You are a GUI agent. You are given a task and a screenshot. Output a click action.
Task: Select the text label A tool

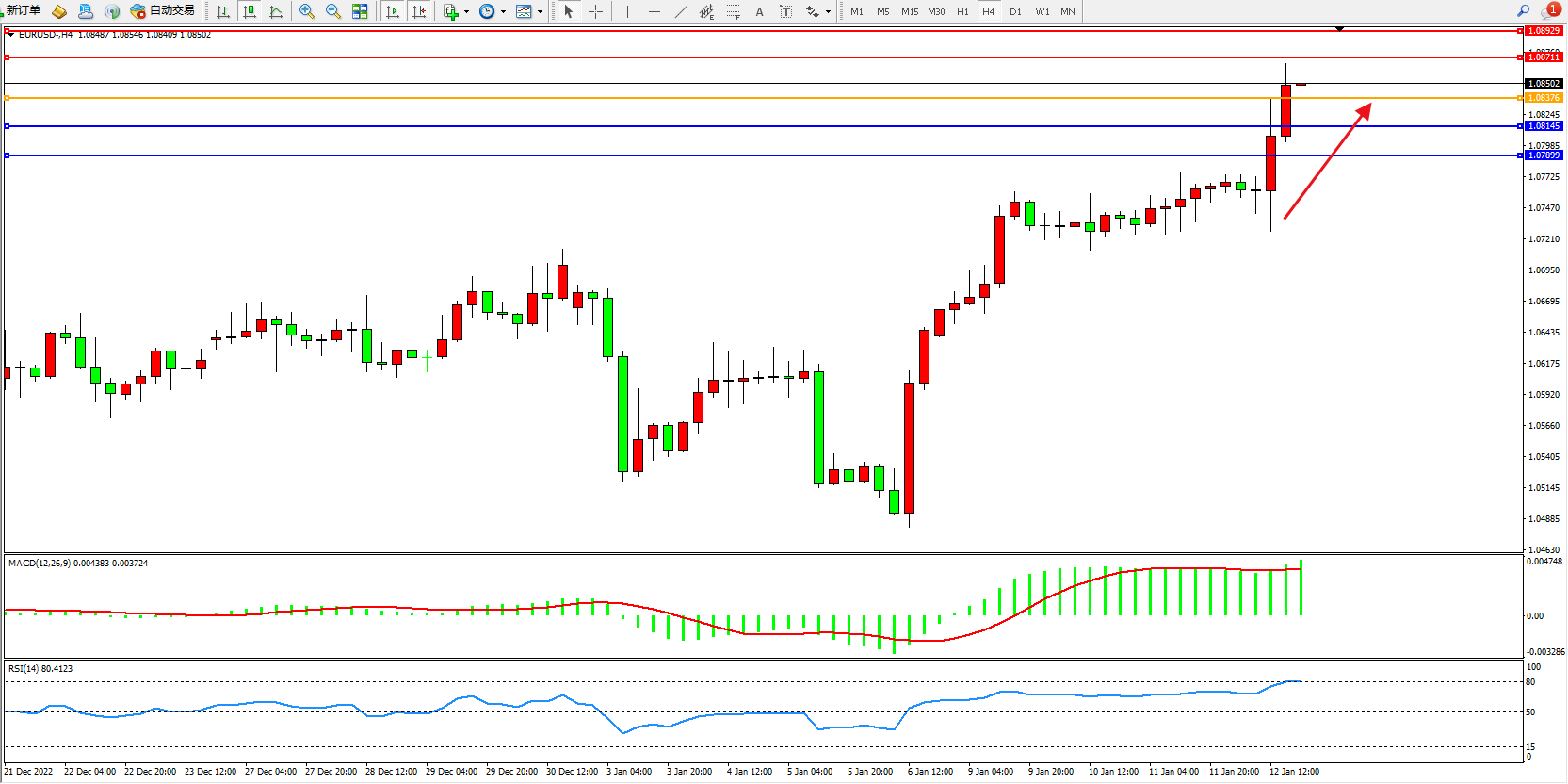click(759, 11)
